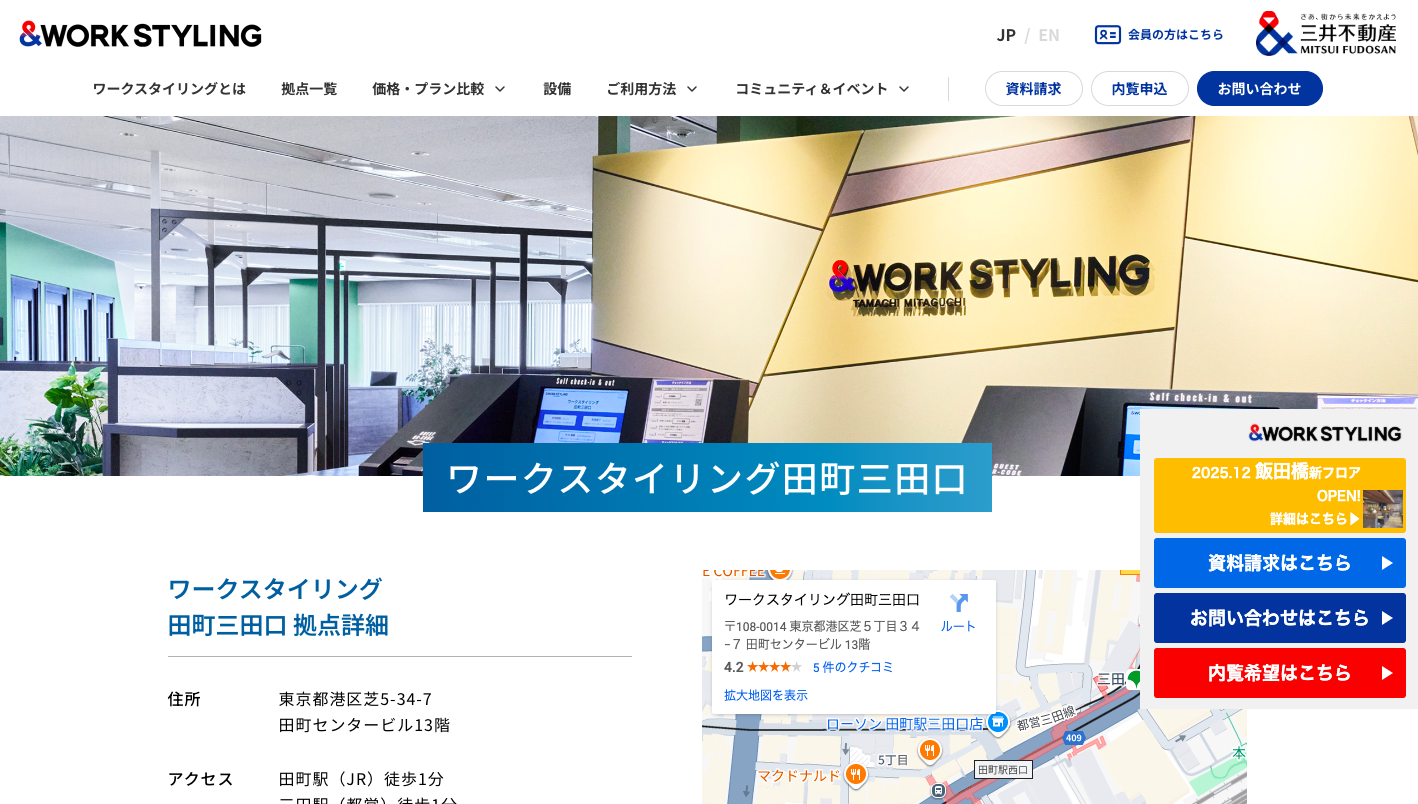Switch site language to EN
The image size is (1418, 804).
pos(1048,35)
